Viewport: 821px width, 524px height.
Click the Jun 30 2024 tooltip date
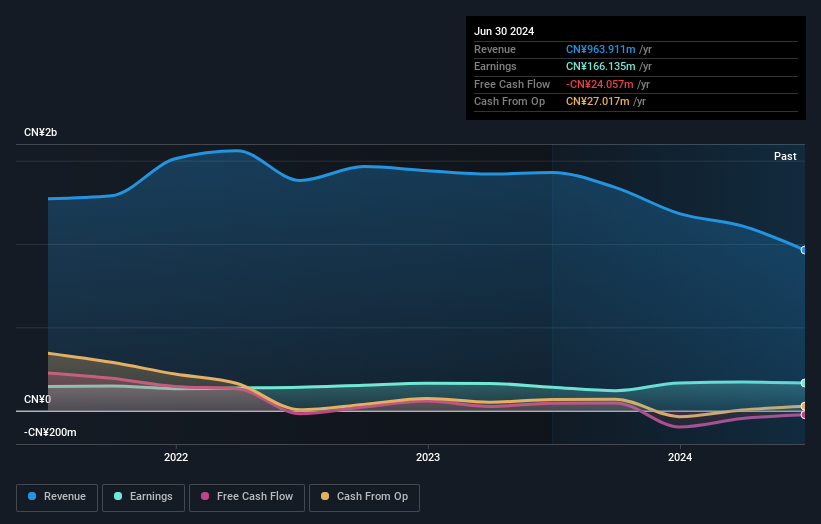coord(504,31)
